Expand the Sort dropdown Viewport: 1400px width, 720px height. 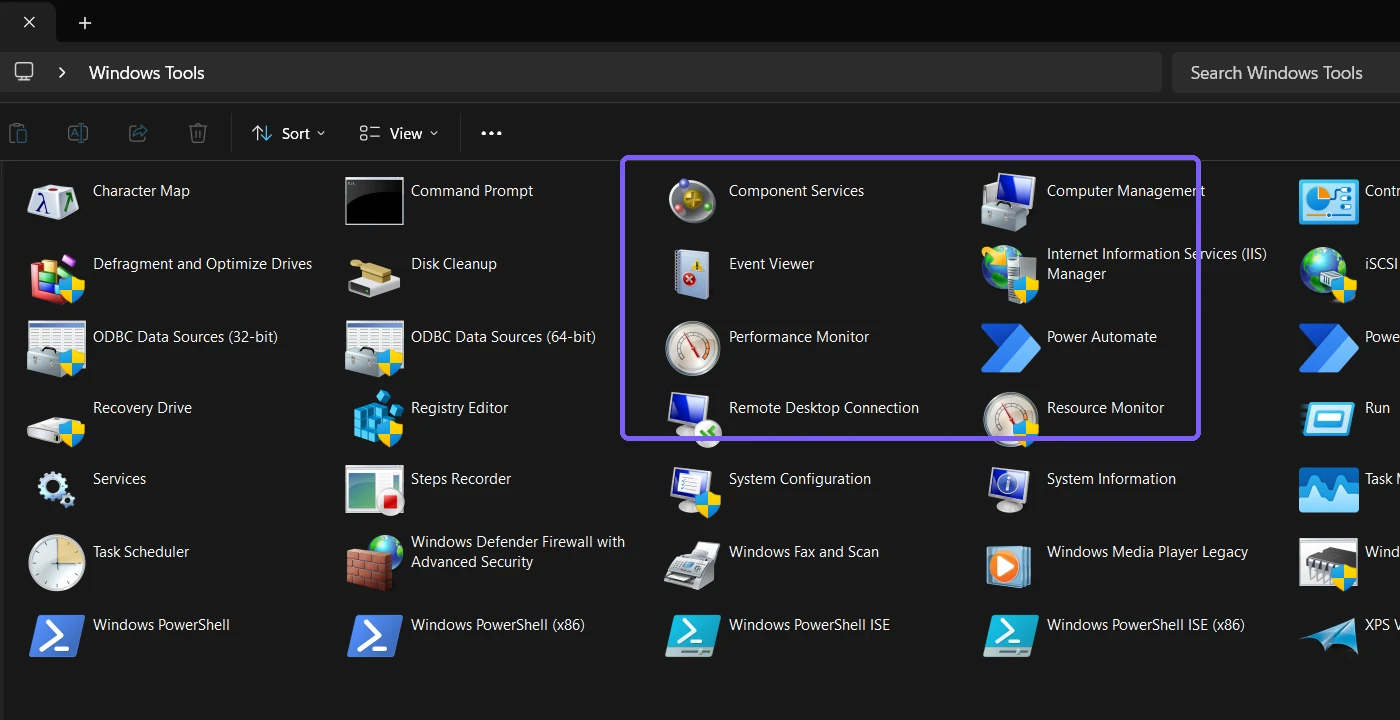click(288, 133)
